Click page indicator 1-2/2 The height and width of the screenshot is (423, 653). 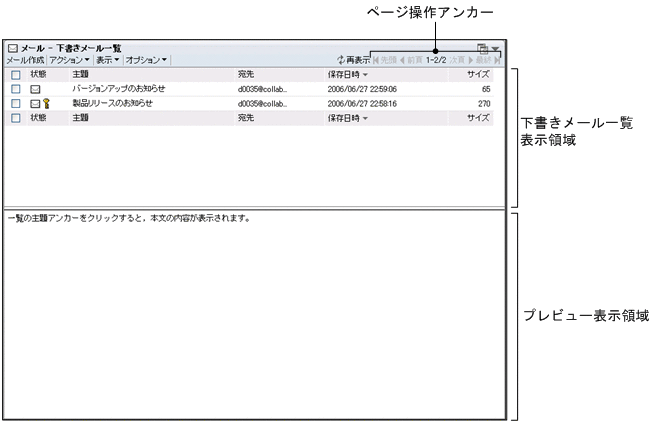(x=436, y=60)
